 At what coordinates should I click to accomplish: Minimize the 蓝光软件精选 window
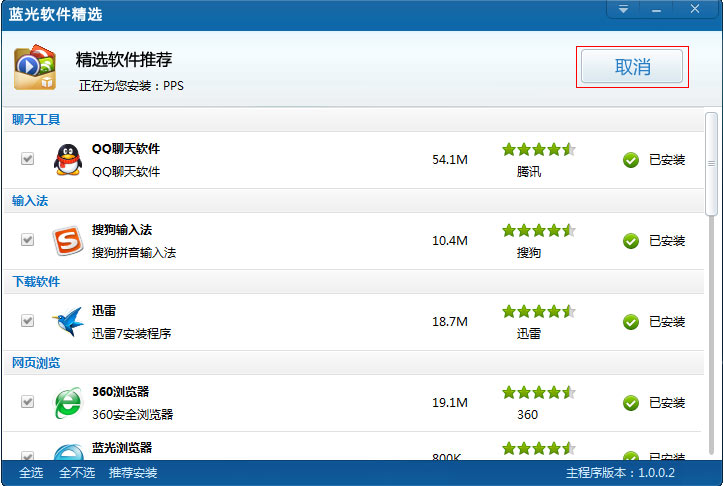[656, 9]
